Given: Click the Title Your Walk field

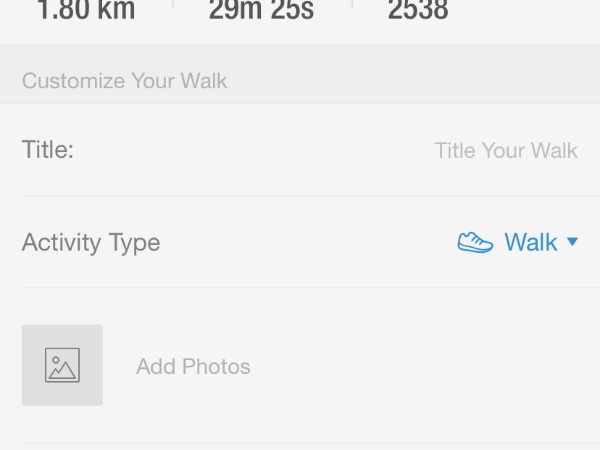Looking at the screenshot, I should tap(506, 150).
